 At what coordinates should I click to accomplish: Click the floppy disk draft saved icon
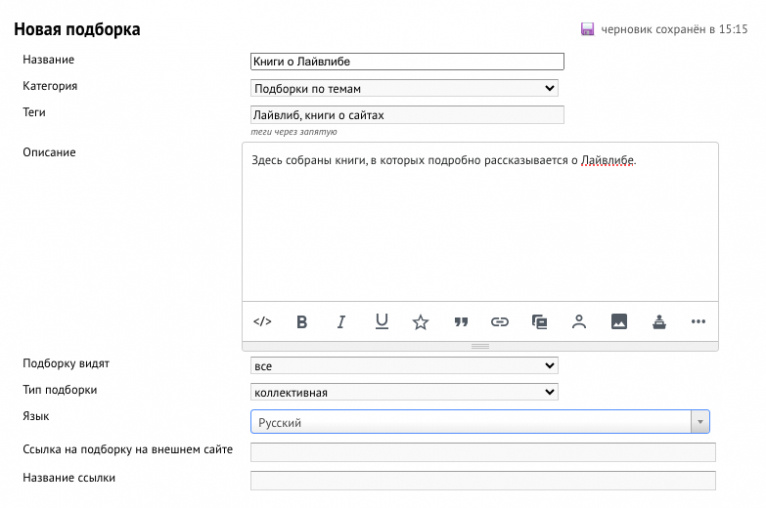(587, 29)
